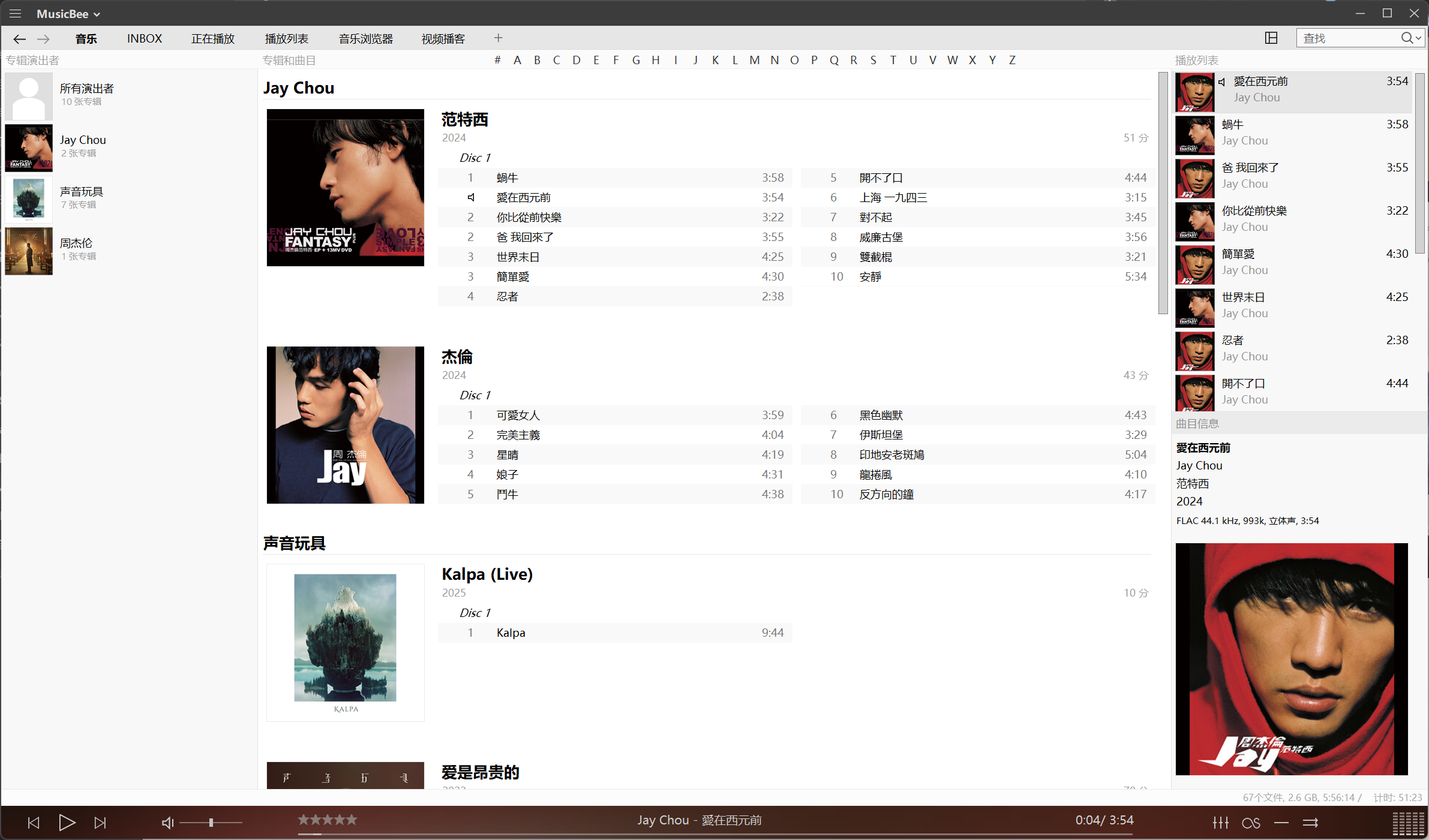Skip to the next track
This screenshot has height=840, width=1429.
pos(100,823)
